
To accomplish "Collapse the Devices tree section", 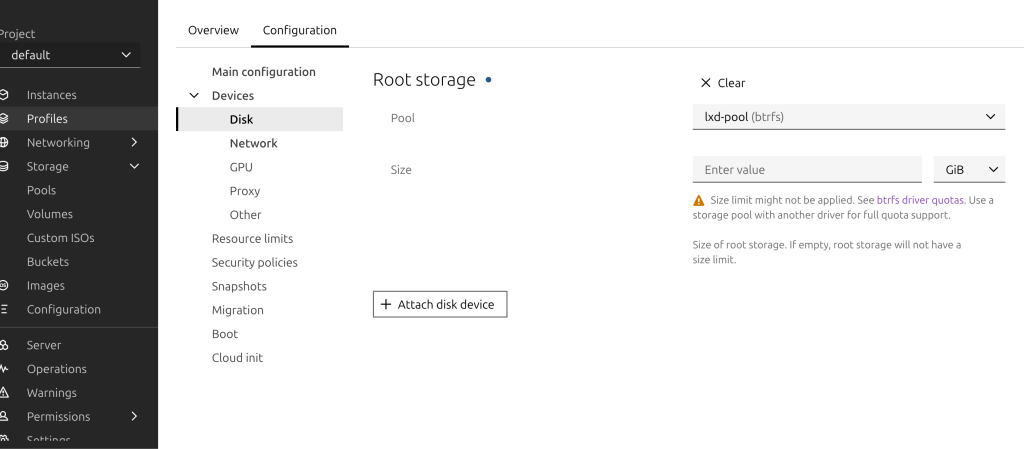I will [x=194, y=96].
